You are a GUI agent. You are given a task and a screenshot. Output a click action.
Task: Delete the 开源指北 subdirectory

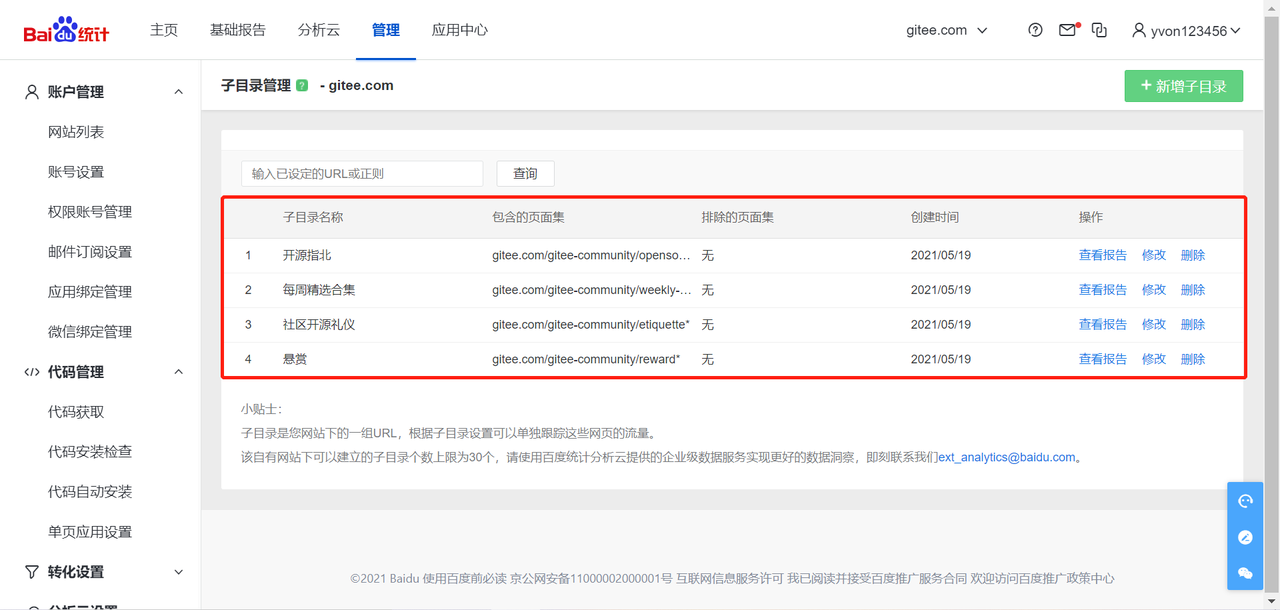tap(1193, 255)
